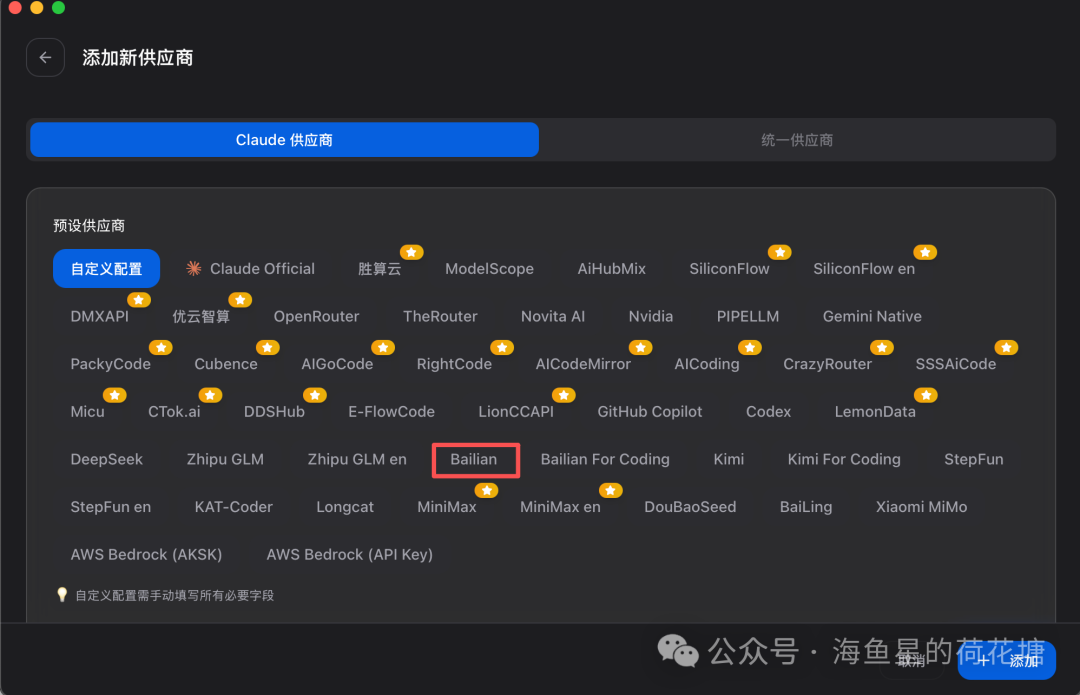Select Nvidia provider
Viewport: 1080px width, 695px height.
(651, 316)
